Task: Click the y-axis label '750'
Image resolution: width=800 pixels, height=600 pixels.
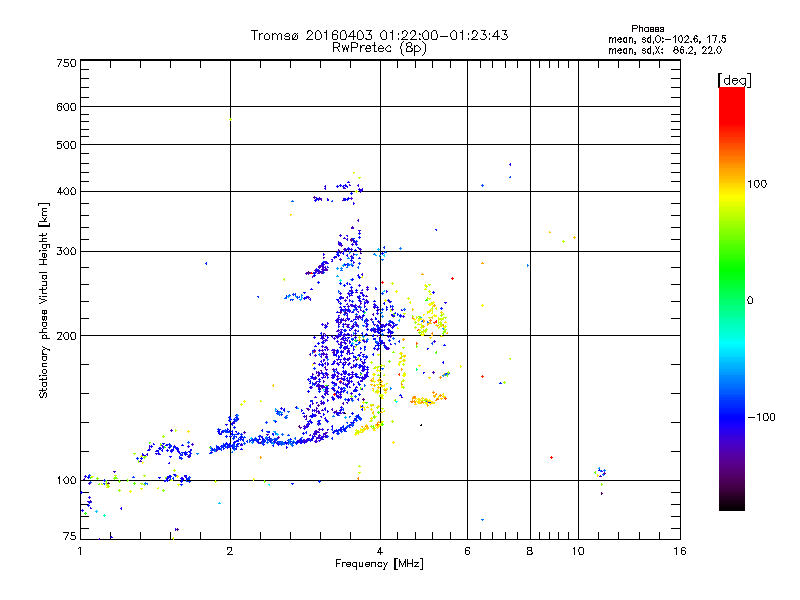Action: (x=66, y=63)
